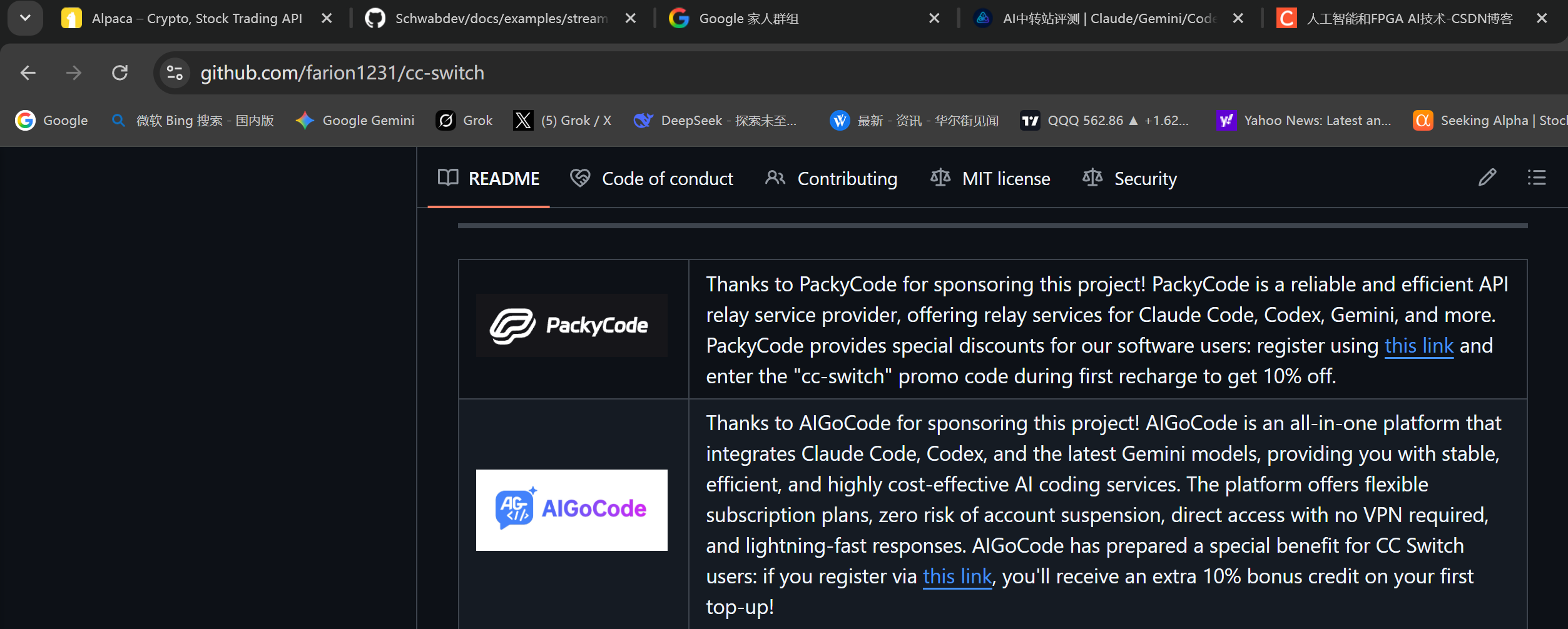Viewport: 1568px width, 629px height.
Task: Open the Code of conduct tab
Action: pyautogui.click(x=651, y=179)
